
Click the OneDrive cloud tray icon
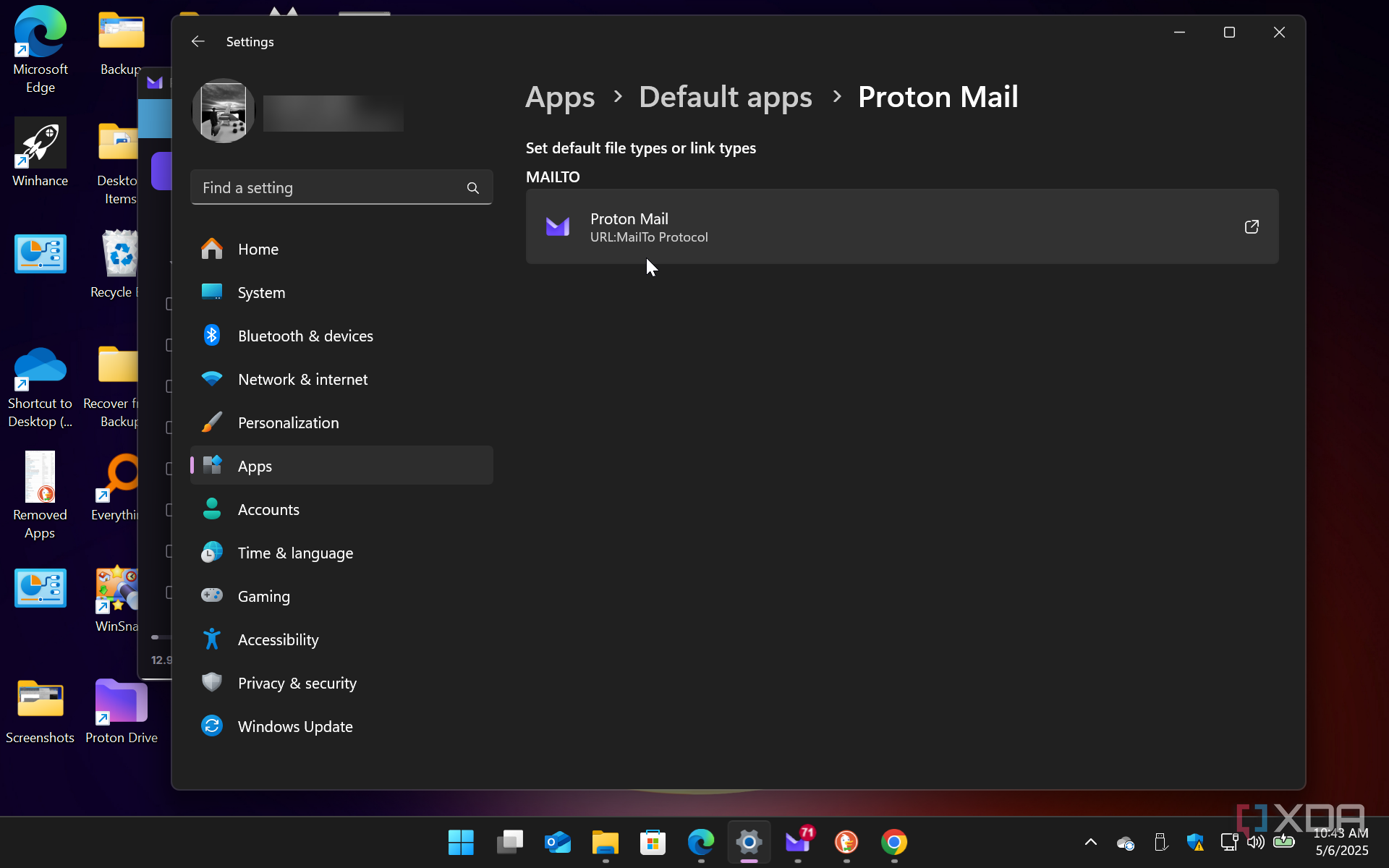[1126, 843]
